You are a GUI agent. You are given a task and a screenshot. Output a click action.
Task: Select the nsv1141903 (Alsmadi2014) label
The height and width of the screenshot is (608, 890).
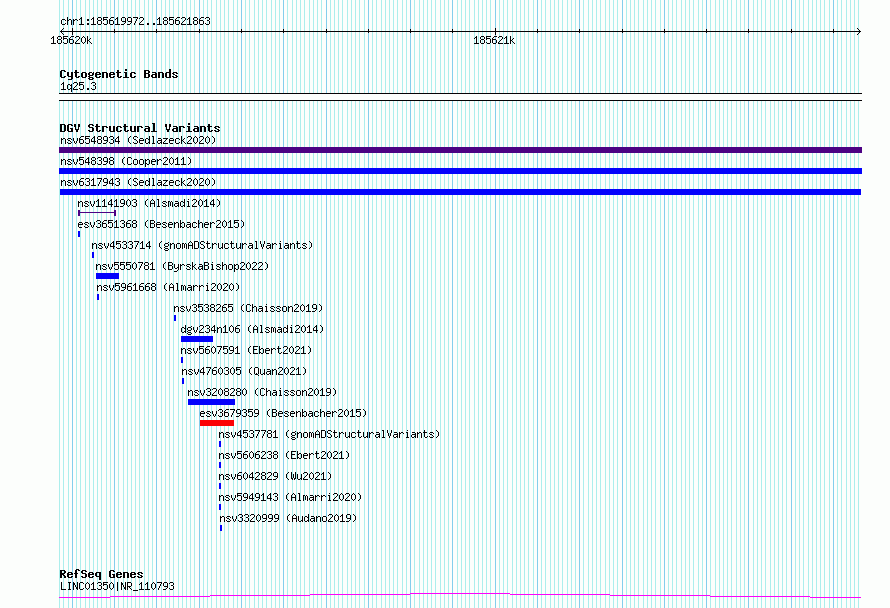[x=149, y=203]
